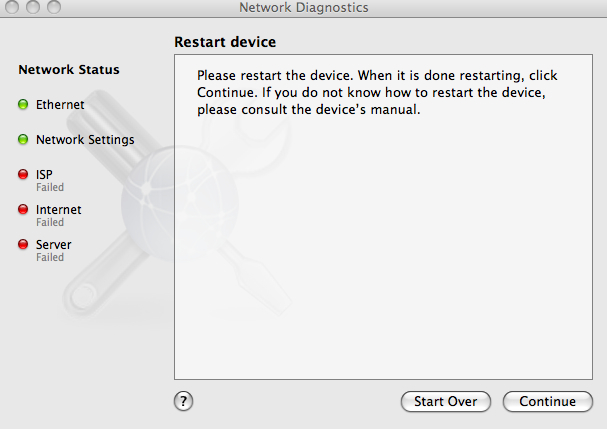Click the red Internet status light
This screenshot has width=607, height=429.
pyautogui.click(x=23, y=209)
